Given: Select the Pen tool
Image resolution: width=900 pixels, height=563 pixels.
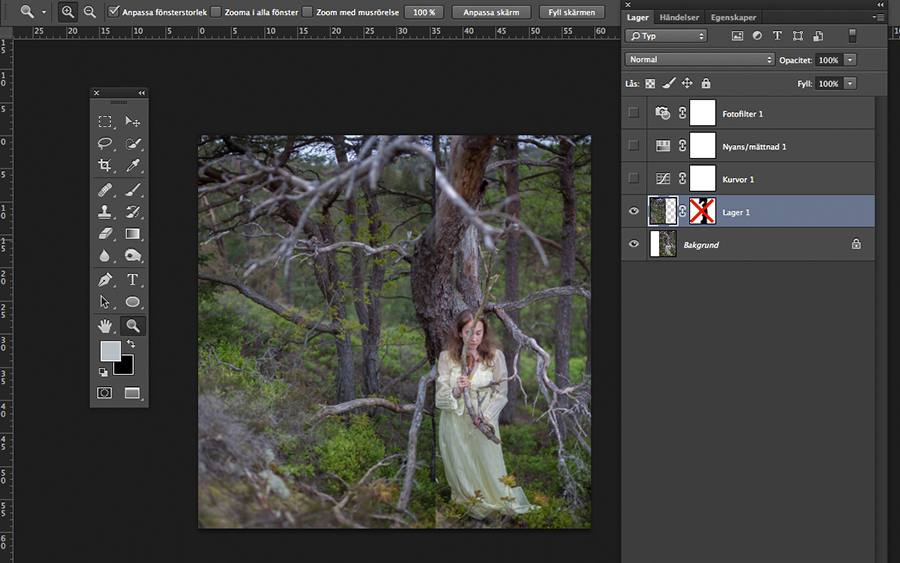Looking at the screenshot, I should pyautogui.click(x=105, y=280).
